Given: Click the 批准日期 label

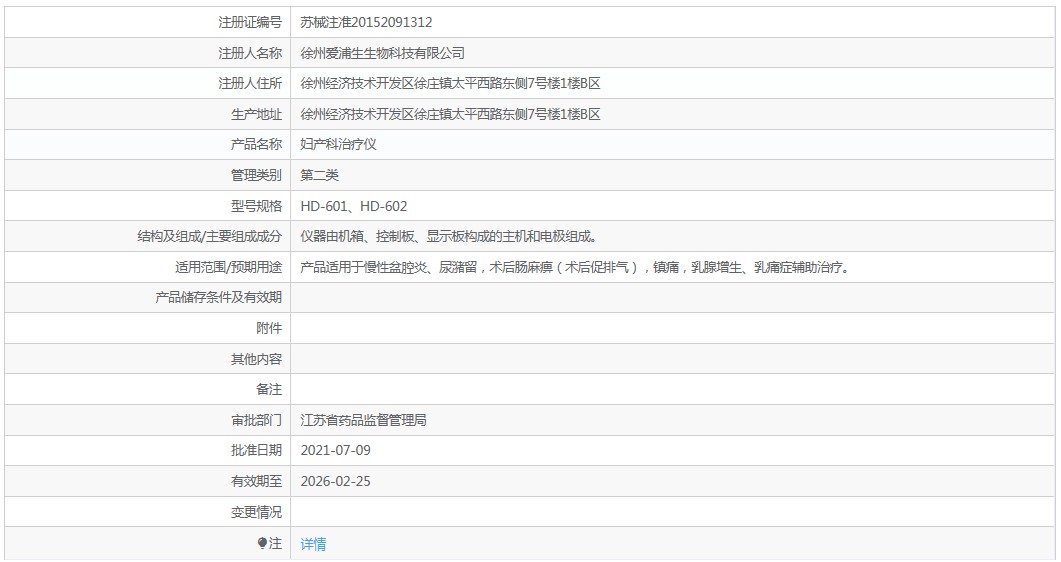Looking at the screenshot, I should 256,450.
